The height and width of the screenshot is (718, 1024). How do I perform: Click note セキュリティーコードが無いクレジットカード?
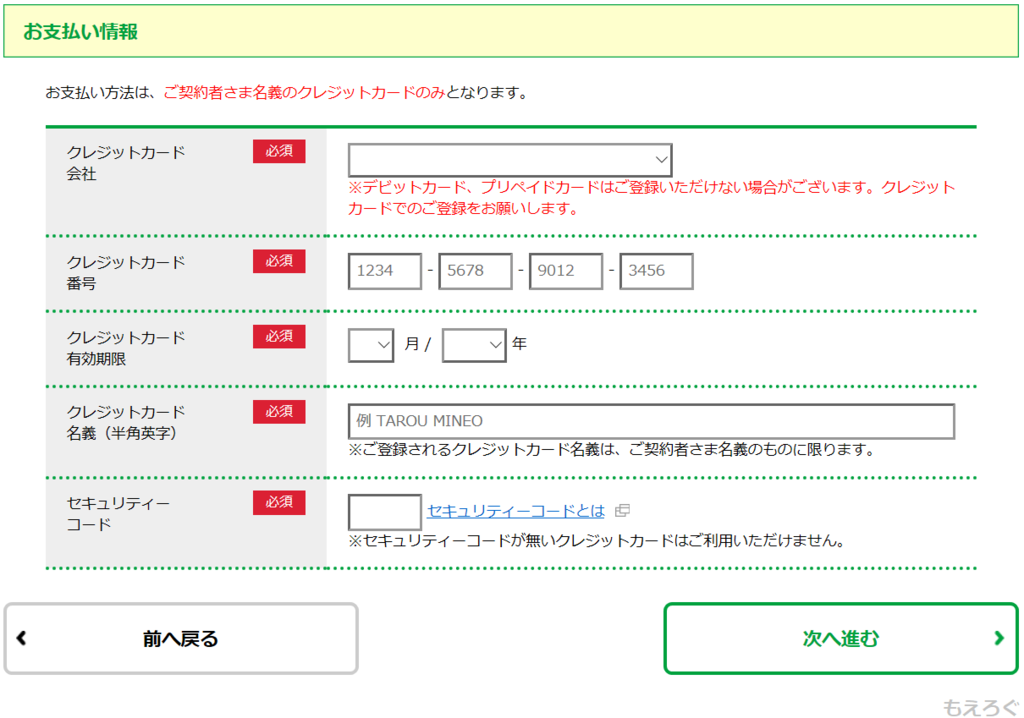(597, 540)
